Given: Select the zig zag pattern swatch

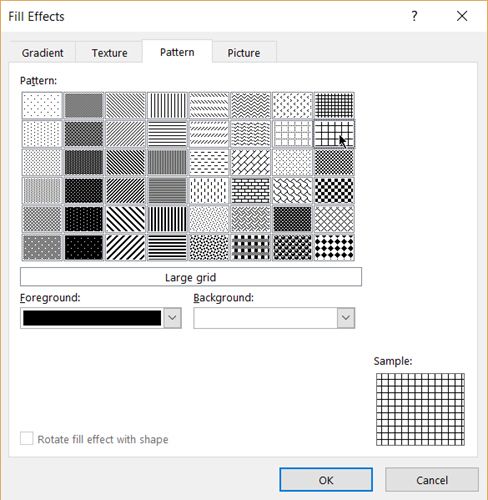Looking at the screenshot, I should (x=251, y=105).
